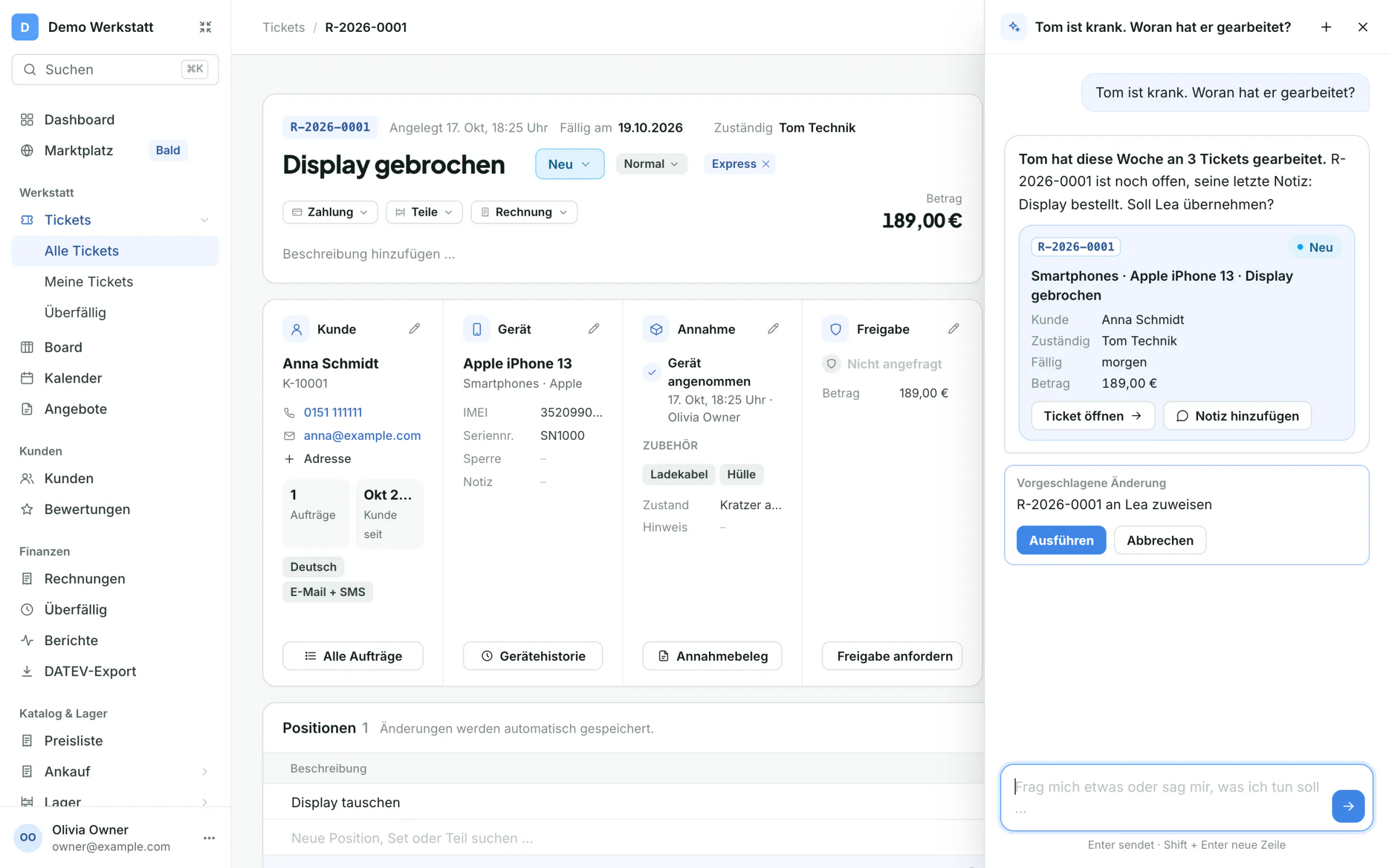Open the Neu status dropdown
The image size is (1389, 868).
pyautogui.click(x=569, y=164)
